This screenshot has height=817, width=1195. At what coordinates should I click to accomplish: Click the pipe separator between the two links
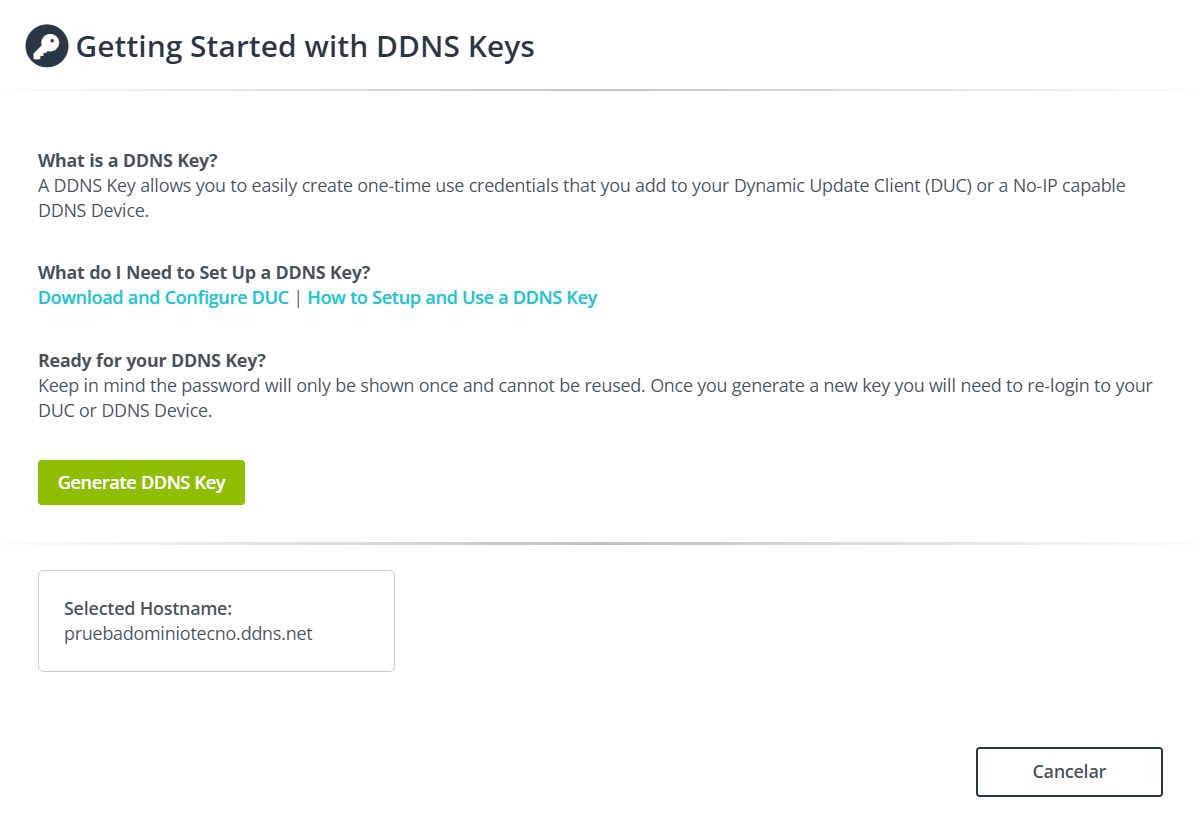[x=298, y=298]
